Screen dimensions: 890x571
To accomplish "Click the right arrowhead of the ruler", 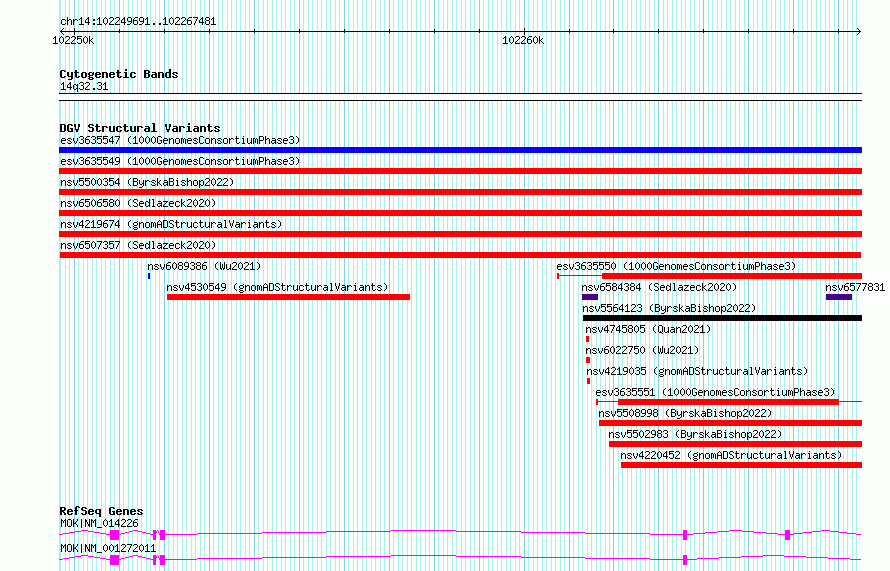I will (x=859, y=32).
